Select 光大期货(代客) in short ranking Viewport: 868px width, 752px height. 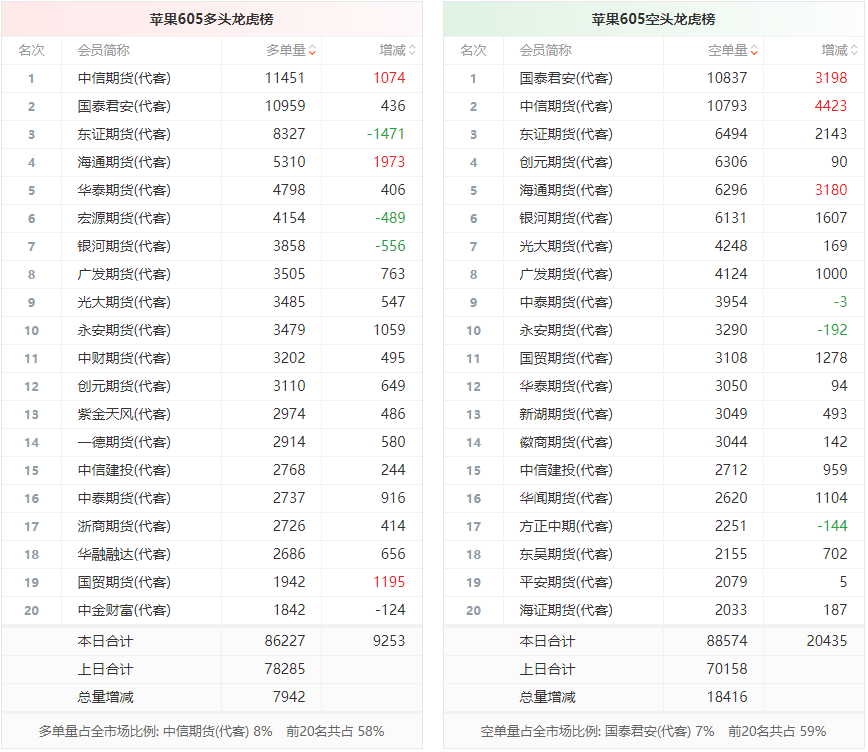(566, 246)
